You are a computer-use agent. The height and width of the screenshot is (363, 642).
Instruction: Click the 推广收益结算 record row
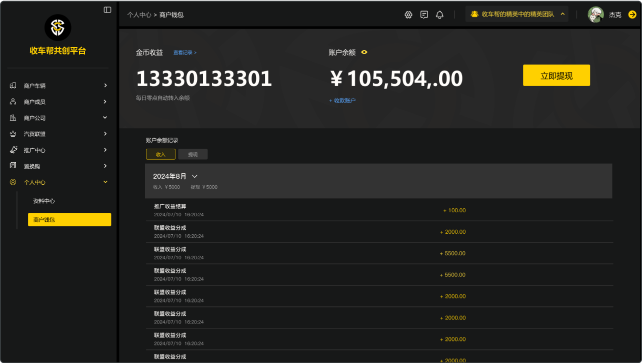(x=379, y=210)
